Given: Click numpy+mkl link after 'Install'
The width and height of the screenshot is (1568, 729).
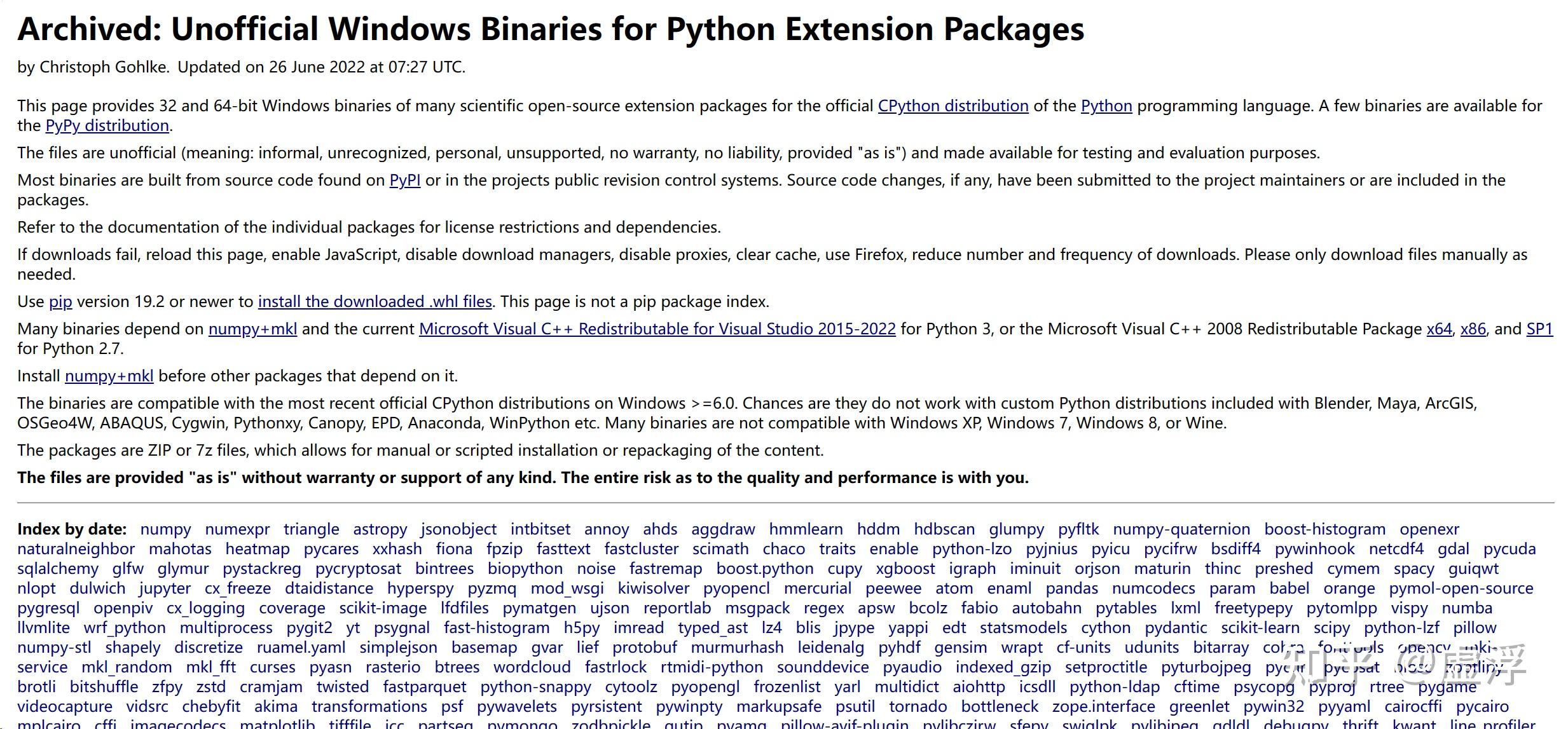Looking at the screenshot, I should point(109,376).
